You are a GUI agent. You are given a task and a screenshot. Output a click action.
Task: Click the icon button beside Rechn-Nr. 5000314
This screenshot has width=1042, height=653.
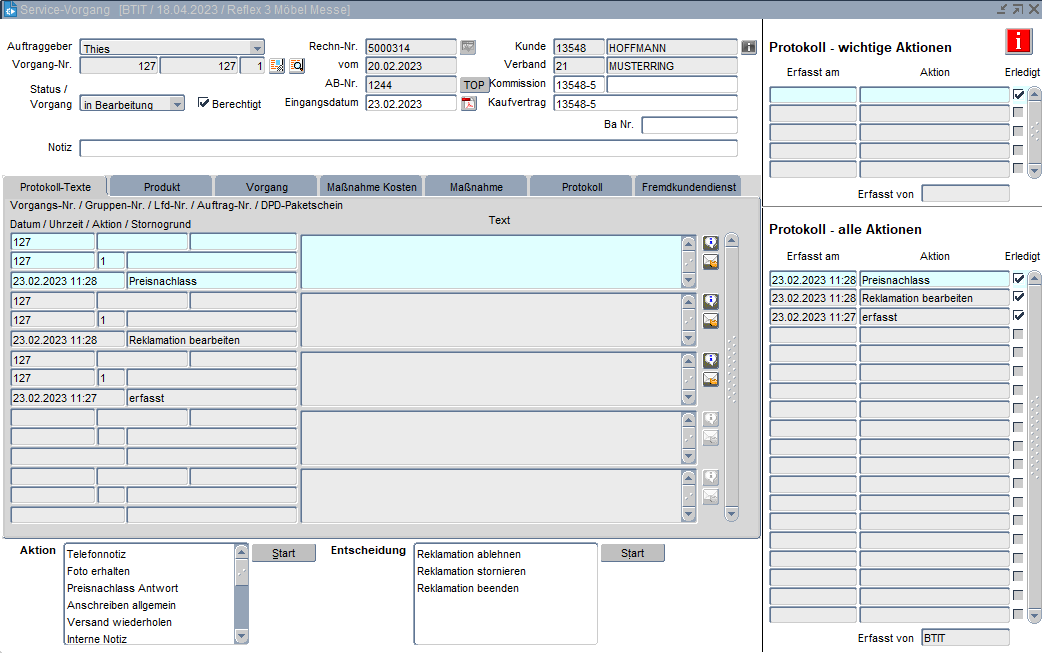coord(468,47)
